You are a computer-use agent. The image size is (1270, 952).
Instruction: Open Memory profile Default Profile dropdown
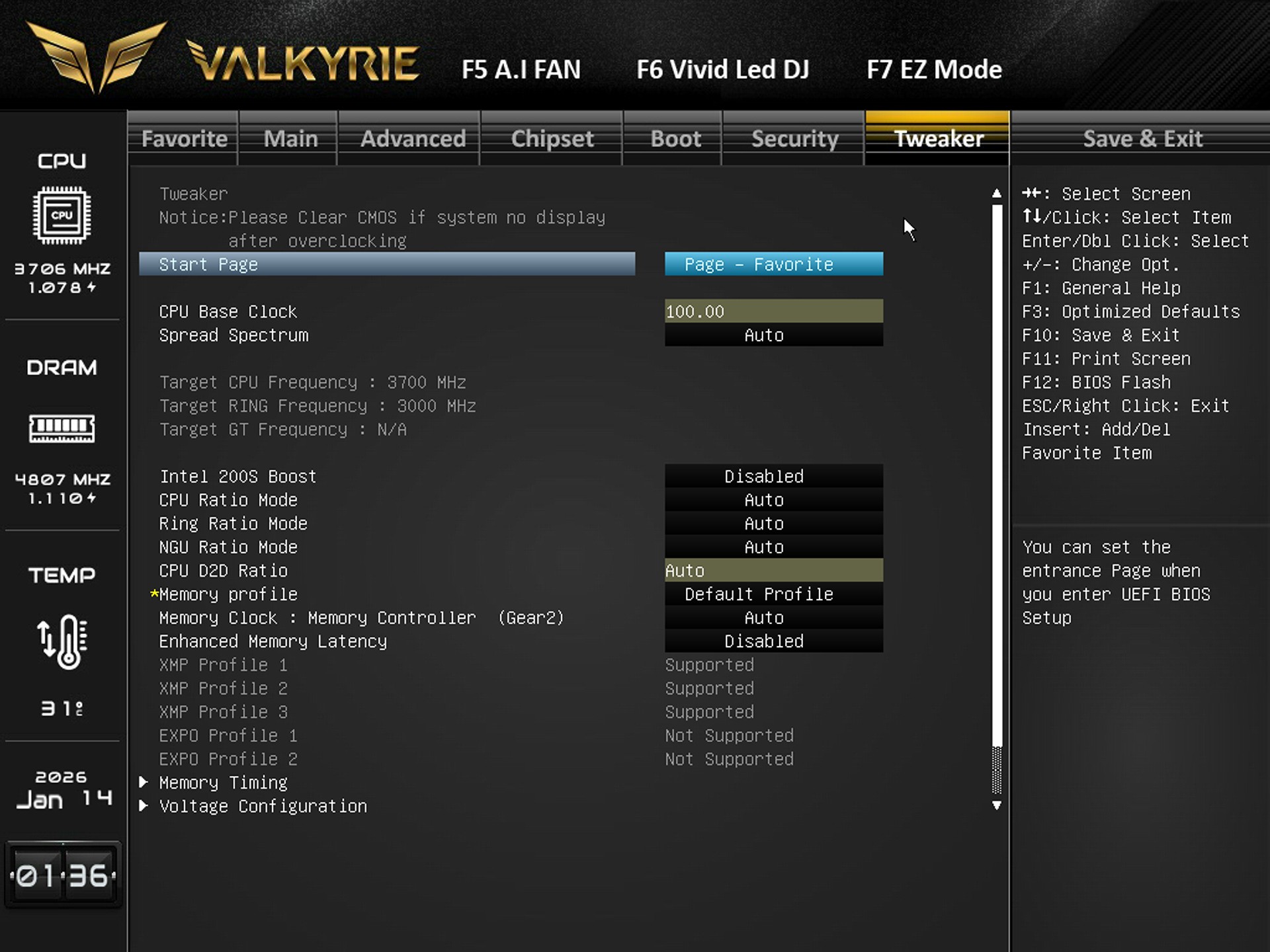[773, 594]
